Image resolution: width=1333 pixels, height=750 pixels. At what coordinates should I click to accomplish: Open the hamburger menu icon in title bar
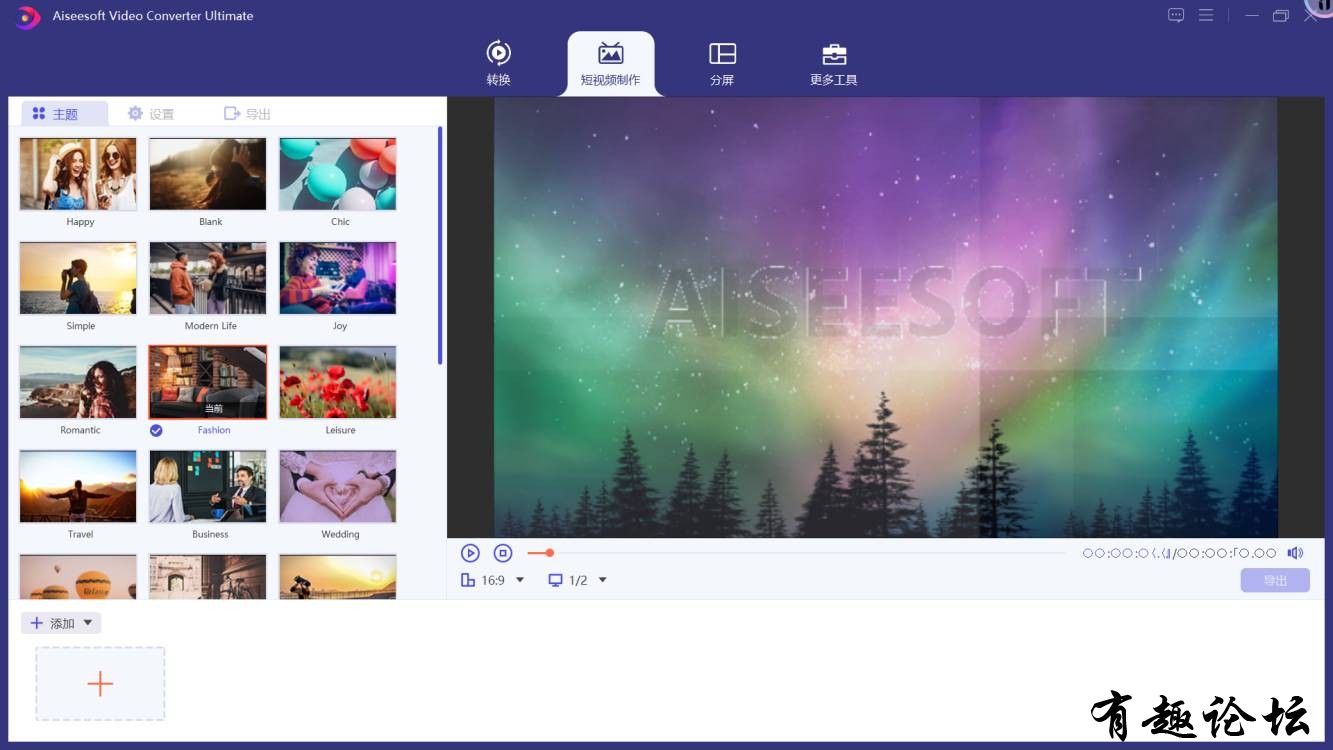[x=1206, y=15]
